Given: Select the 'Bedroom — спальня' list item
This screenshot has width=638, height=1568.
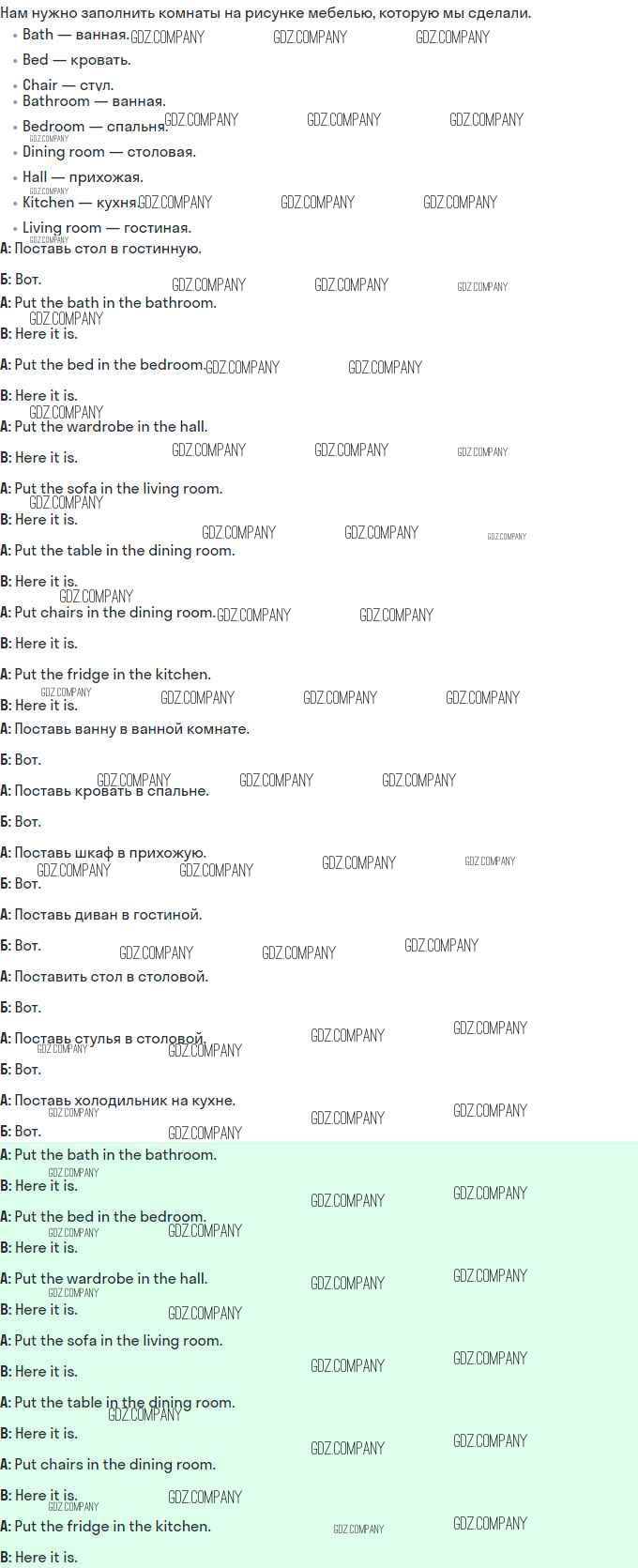Looking at the screenshot, I should tap(95, 127).
